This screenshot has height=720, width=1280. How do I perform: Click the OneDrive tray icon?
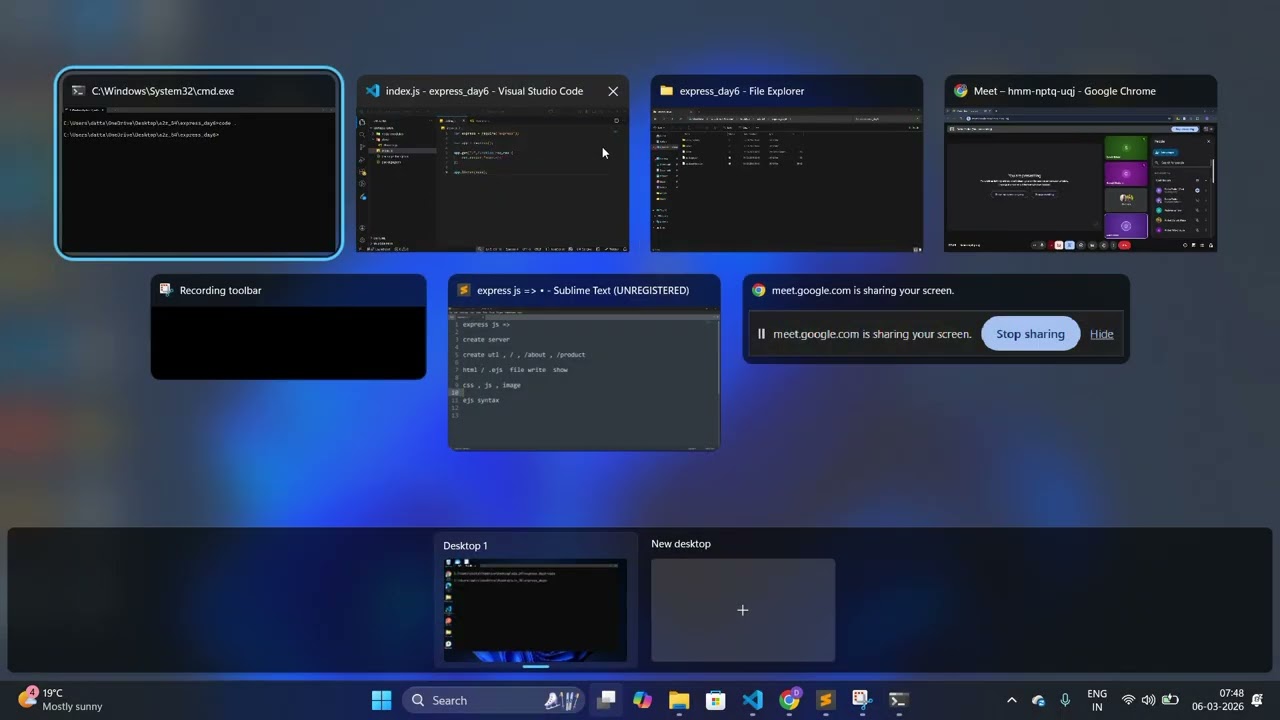click(1038, 700)
